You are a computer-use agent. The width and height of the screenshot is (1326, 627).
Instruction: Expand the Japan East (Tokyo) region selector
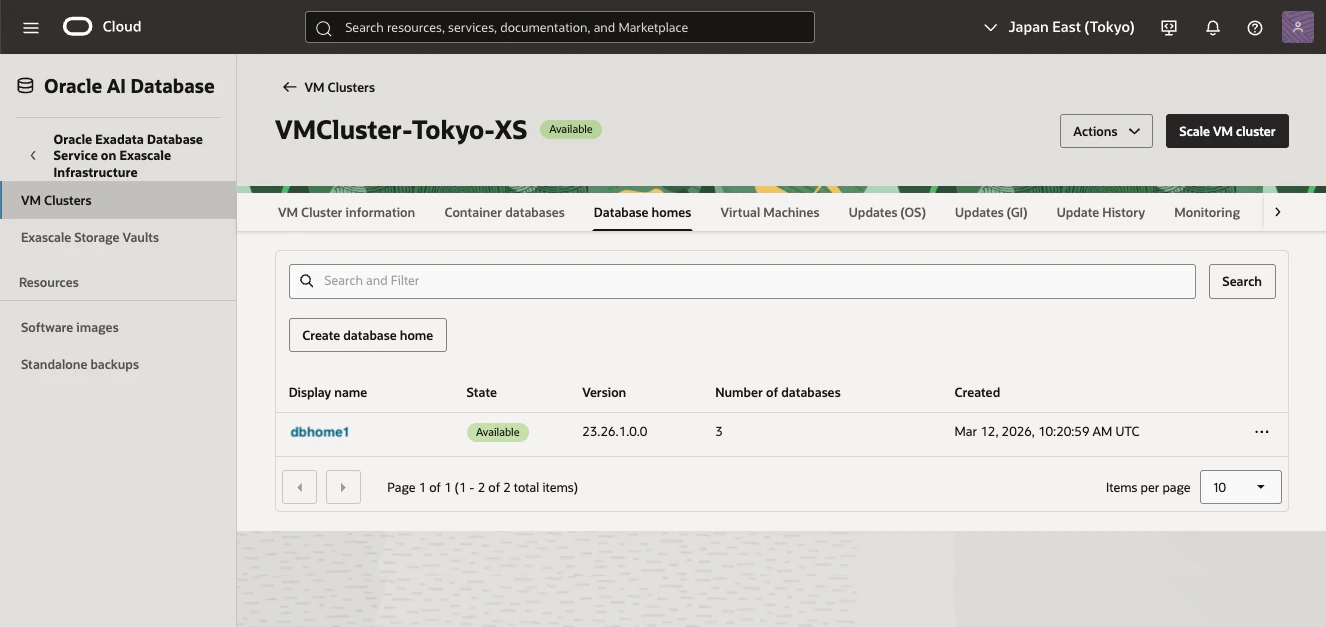coord(1059,27)
